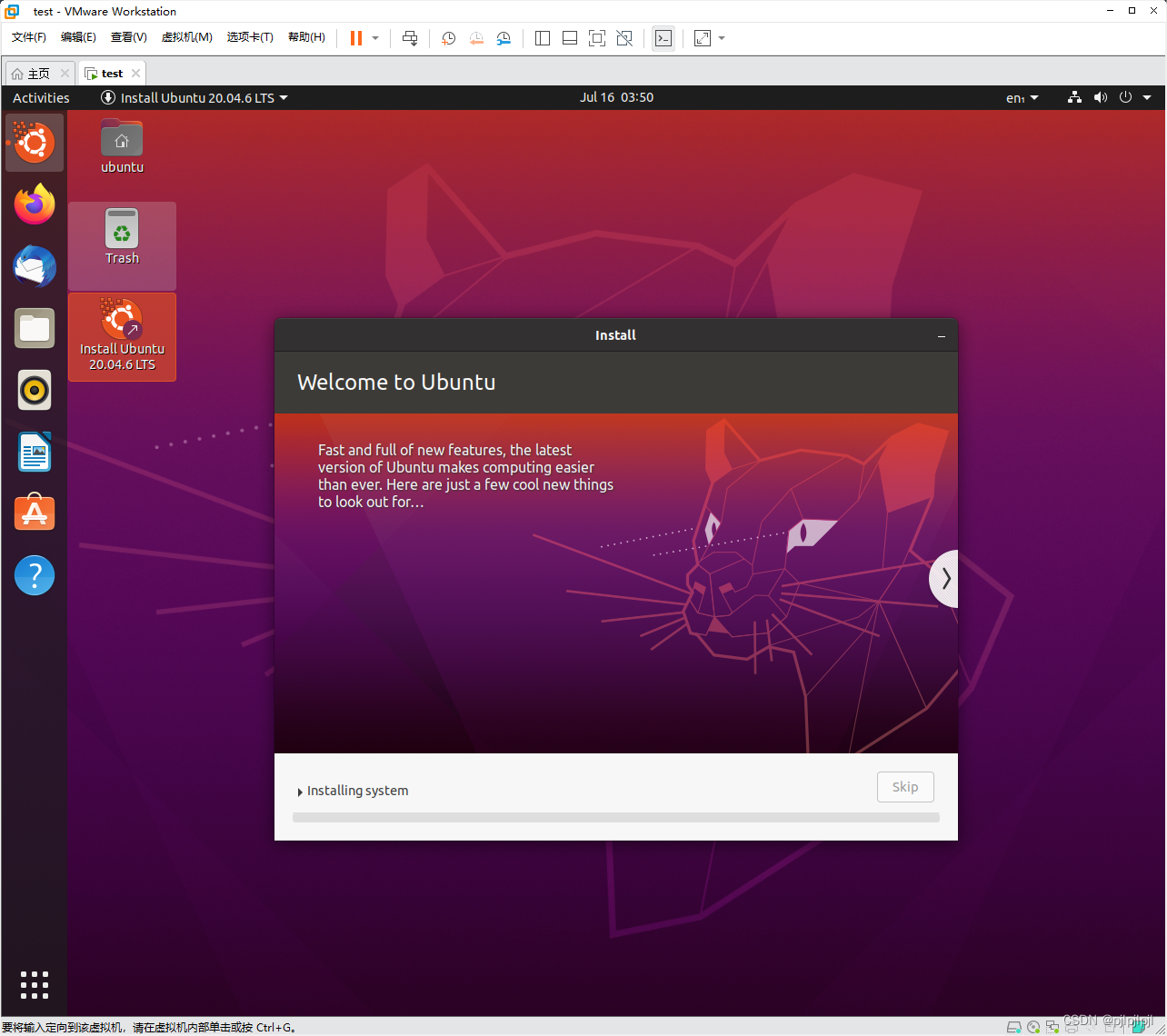1167x1036 pixels.
Task: Open the snapshot manager wrench-clock icon
Action: (x=504, y=38)
